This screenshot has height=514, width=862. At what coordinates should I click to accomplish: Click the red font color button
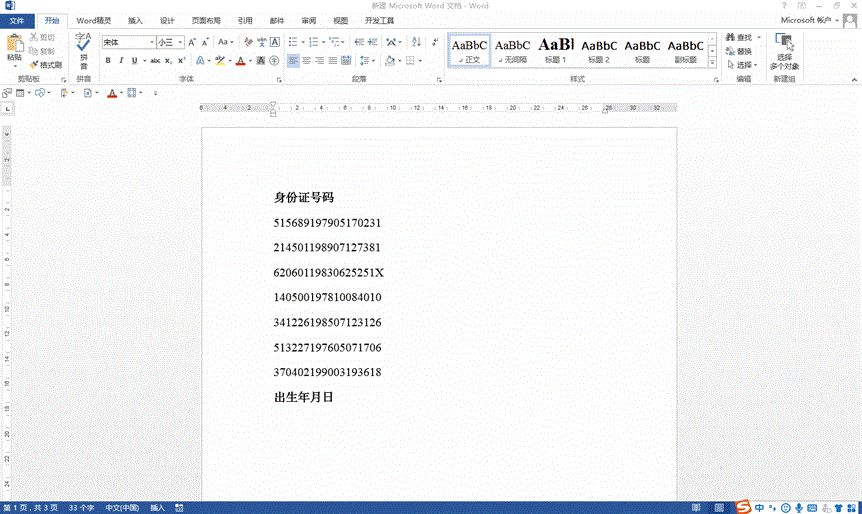click(239, 61)
